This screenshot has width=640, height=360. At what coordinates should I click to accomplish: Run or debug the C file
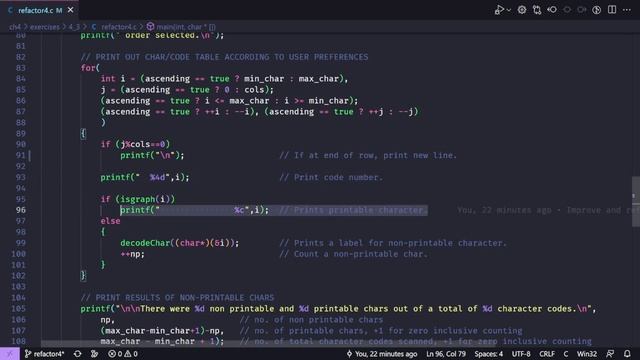click(499, 10)
